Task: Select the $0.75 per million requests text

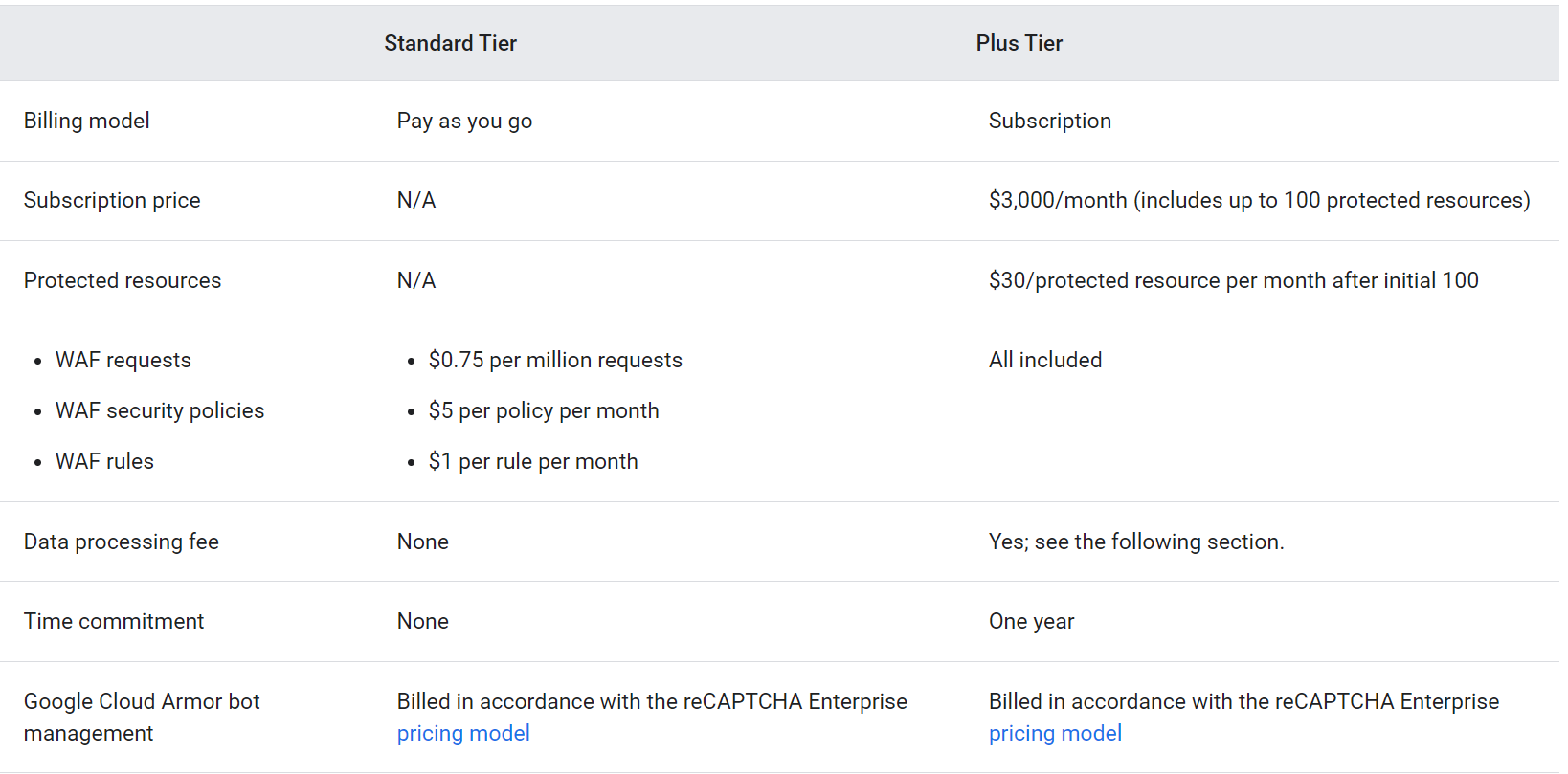Action: (x=555, y=361)
